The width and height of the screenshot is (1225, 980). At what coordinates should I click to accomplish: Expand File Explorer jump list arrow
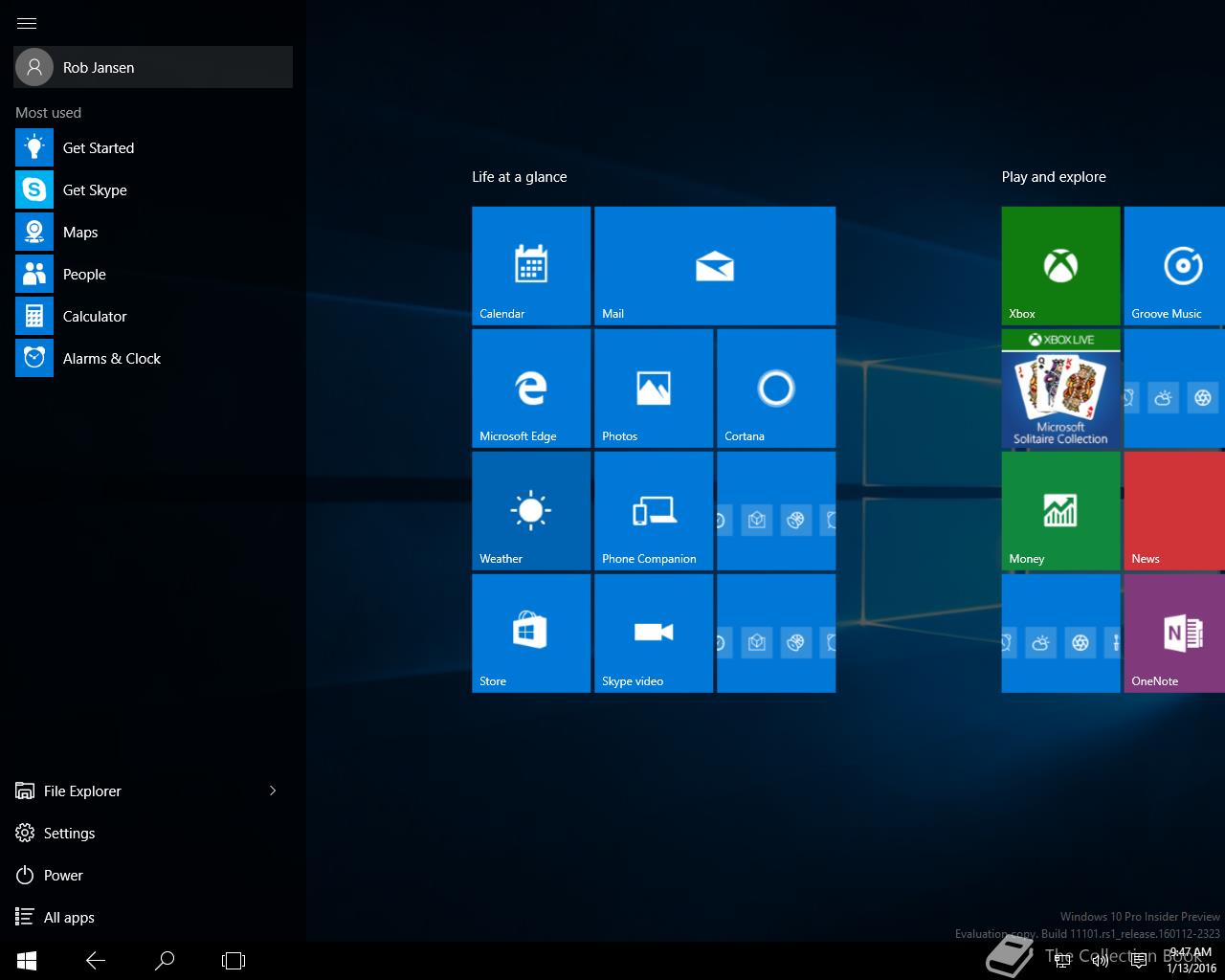(273, 791)
